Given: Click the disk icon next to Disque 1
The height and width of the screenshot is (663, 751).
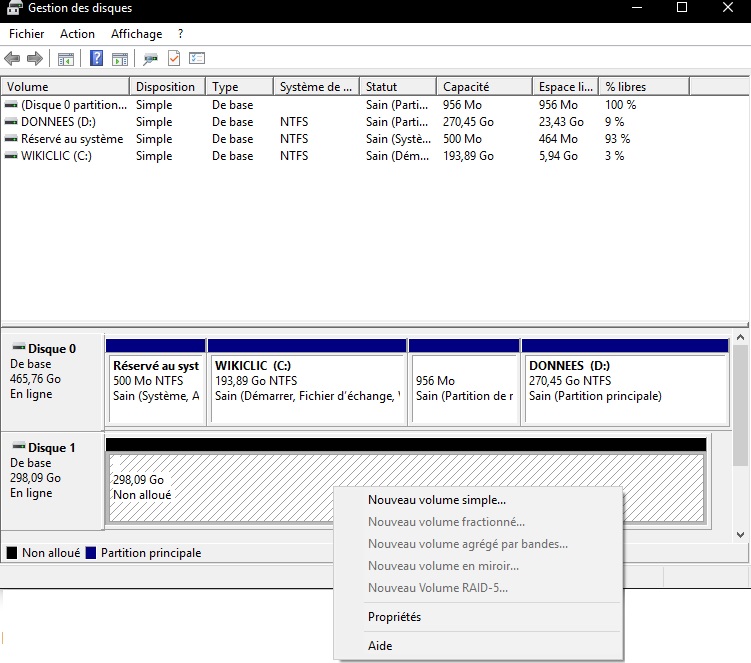Looking at the screenshot, I should pyautogui.click(x=19, y=446).
